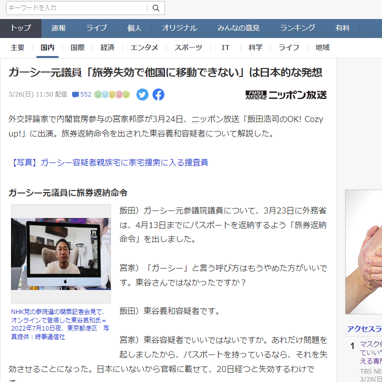Focus the キーワードを入力 search field
The image size is (382, 382).
tap(77, 8)
